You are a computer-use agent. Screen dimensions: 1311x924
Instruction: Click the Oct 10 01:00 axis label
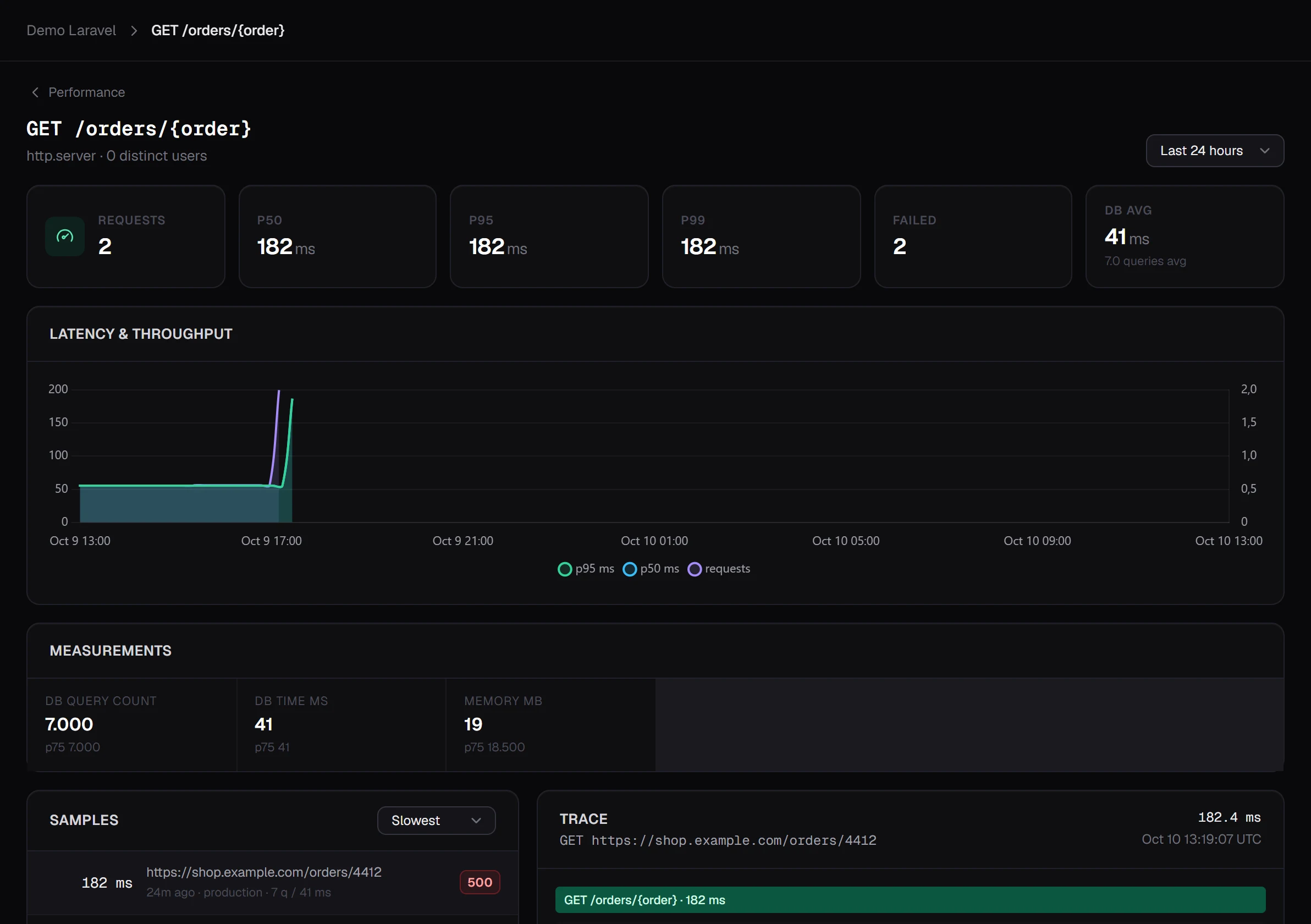click(654, 541)
